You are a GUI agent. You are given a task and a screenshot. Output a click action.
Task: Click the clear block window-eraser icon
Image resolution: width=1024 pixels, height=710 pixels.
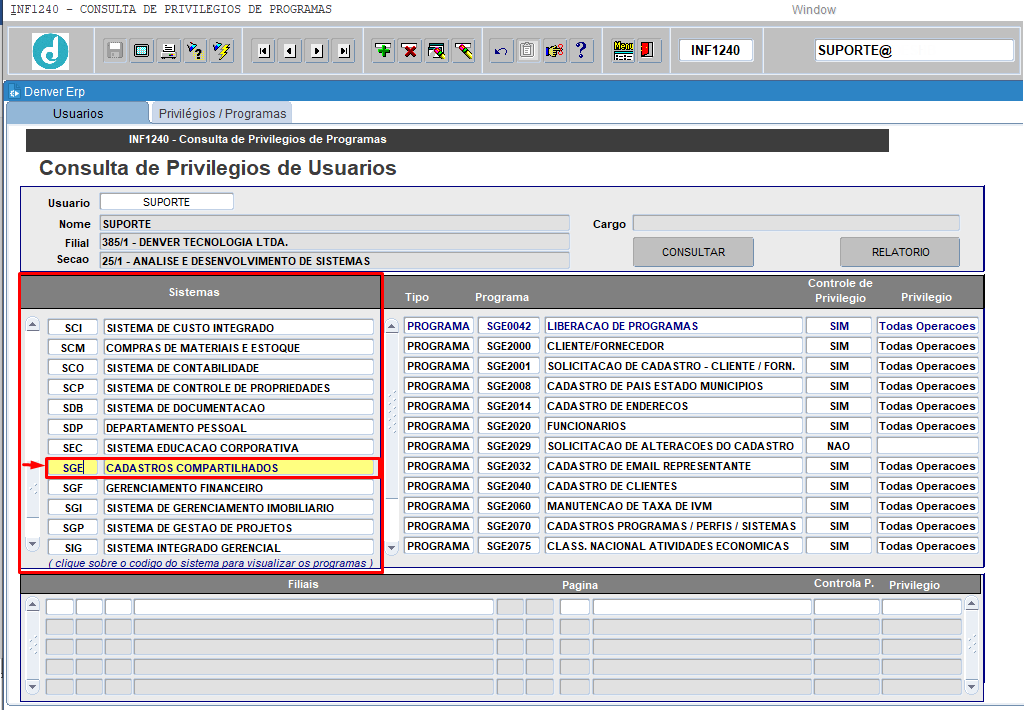pos(437,50)
